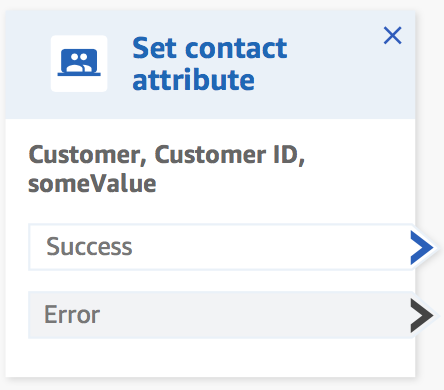
Task: Click the white block body beside someValue
Action: click(283, 184)
